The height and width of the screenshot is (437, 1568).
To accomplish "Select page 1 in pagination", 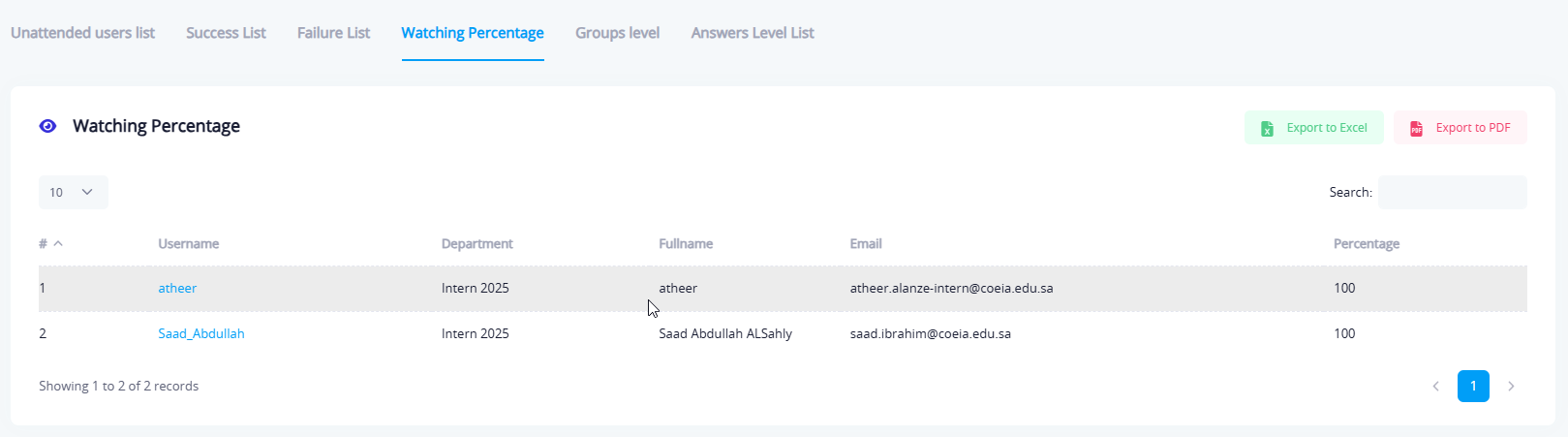I will 1473,387.
